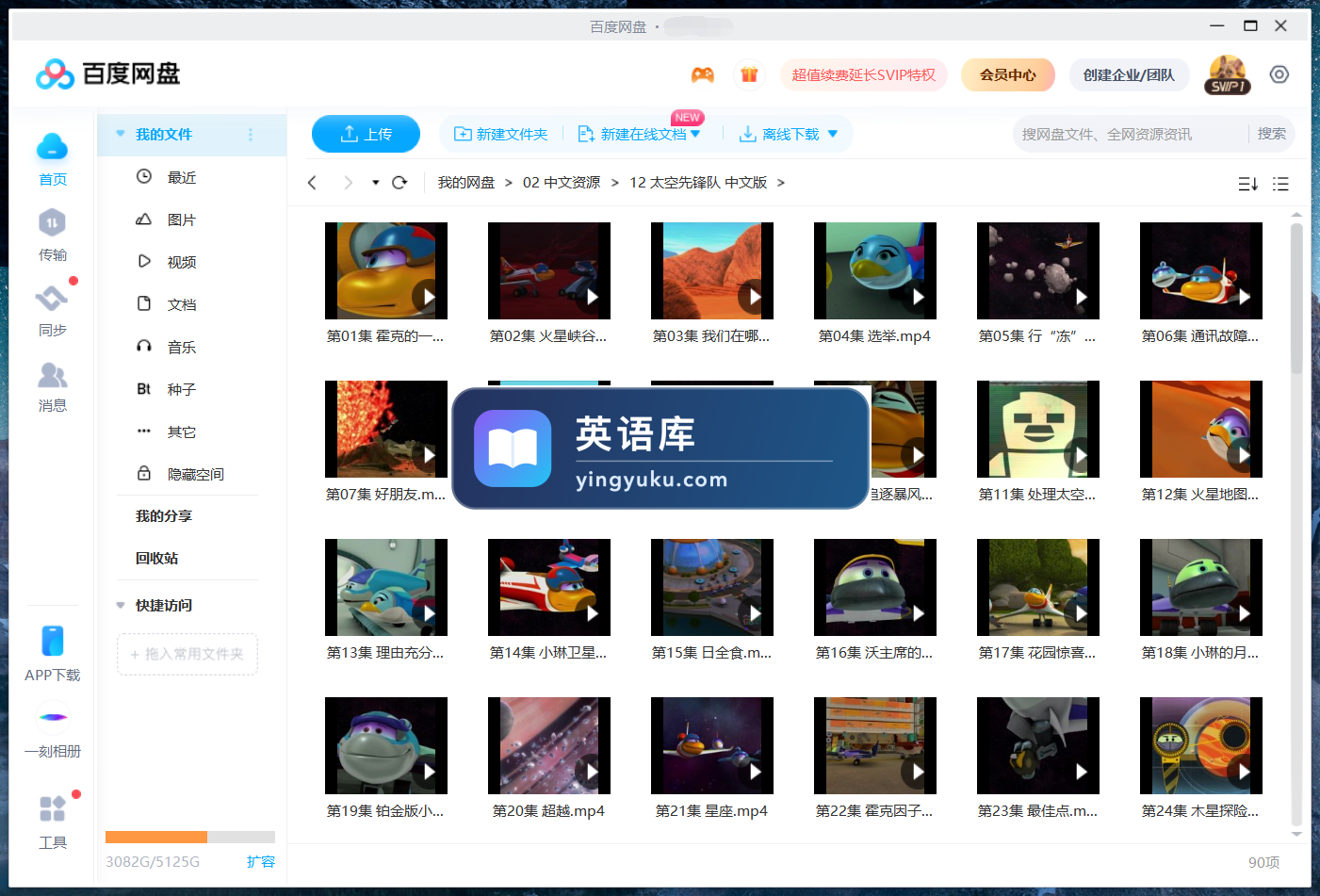Click 创建企业/团队 button
Viewport: 1320px width, 896px height.
[1129, 74]
